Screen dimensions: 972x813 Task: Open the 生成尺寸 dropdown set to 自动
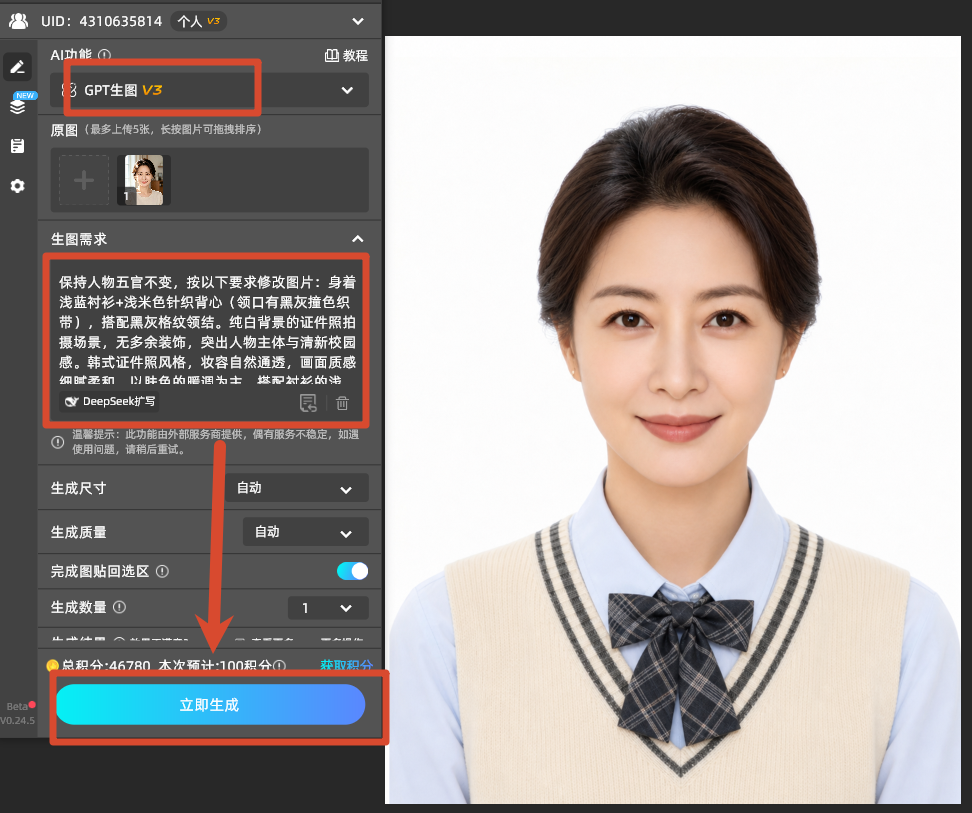[296, 488]
